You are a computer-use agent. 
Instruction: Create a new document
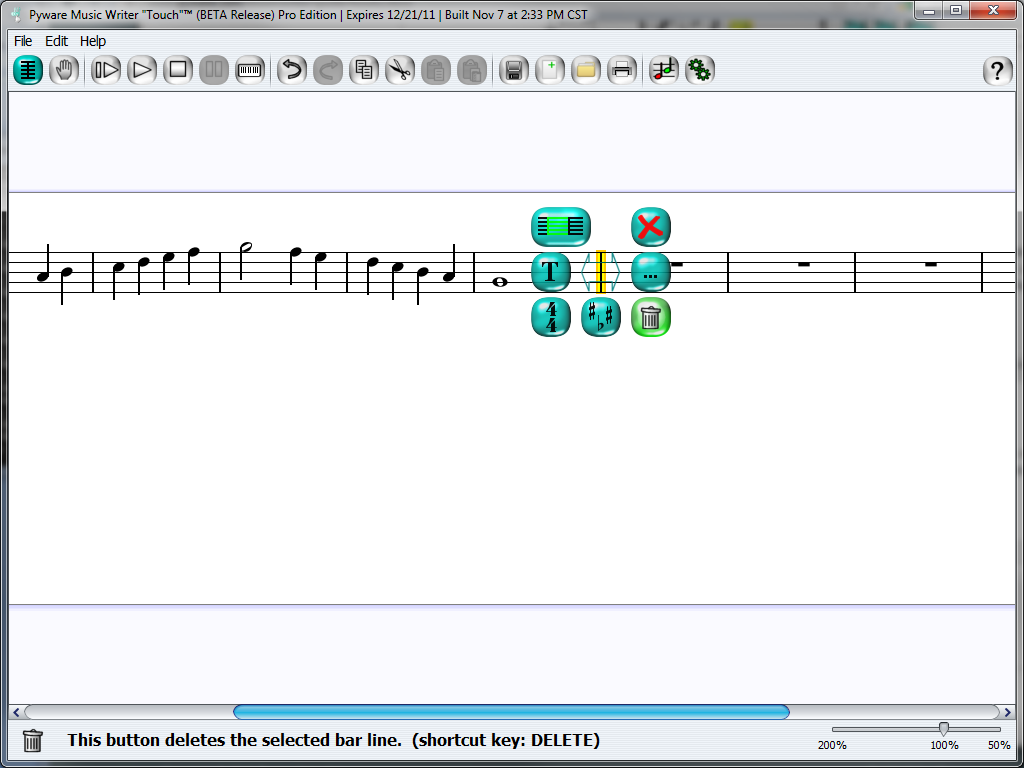(x=550, y=70)
